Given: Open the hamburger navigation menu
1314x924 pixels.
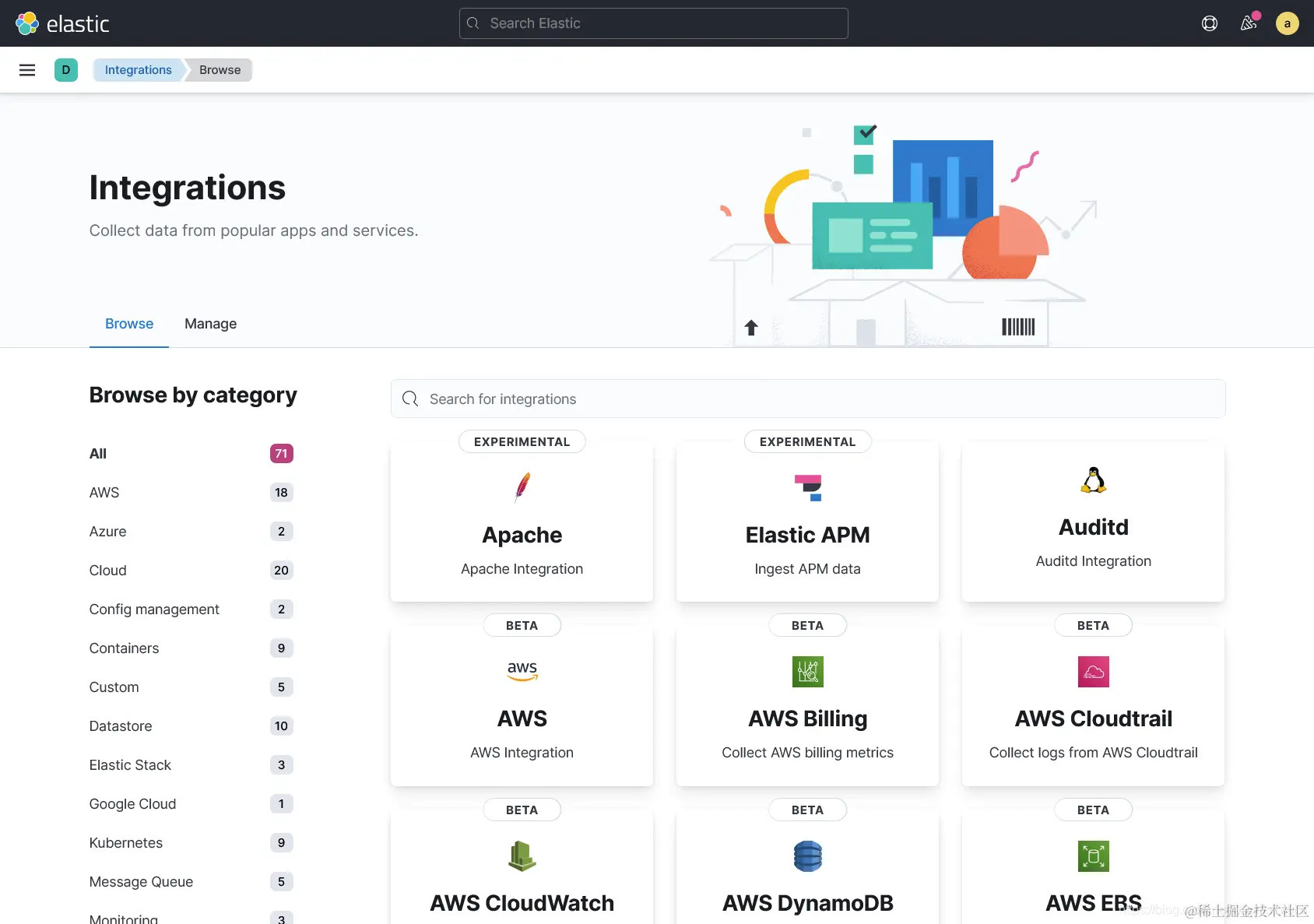Looking at the screenshot, I should [27, 70].
